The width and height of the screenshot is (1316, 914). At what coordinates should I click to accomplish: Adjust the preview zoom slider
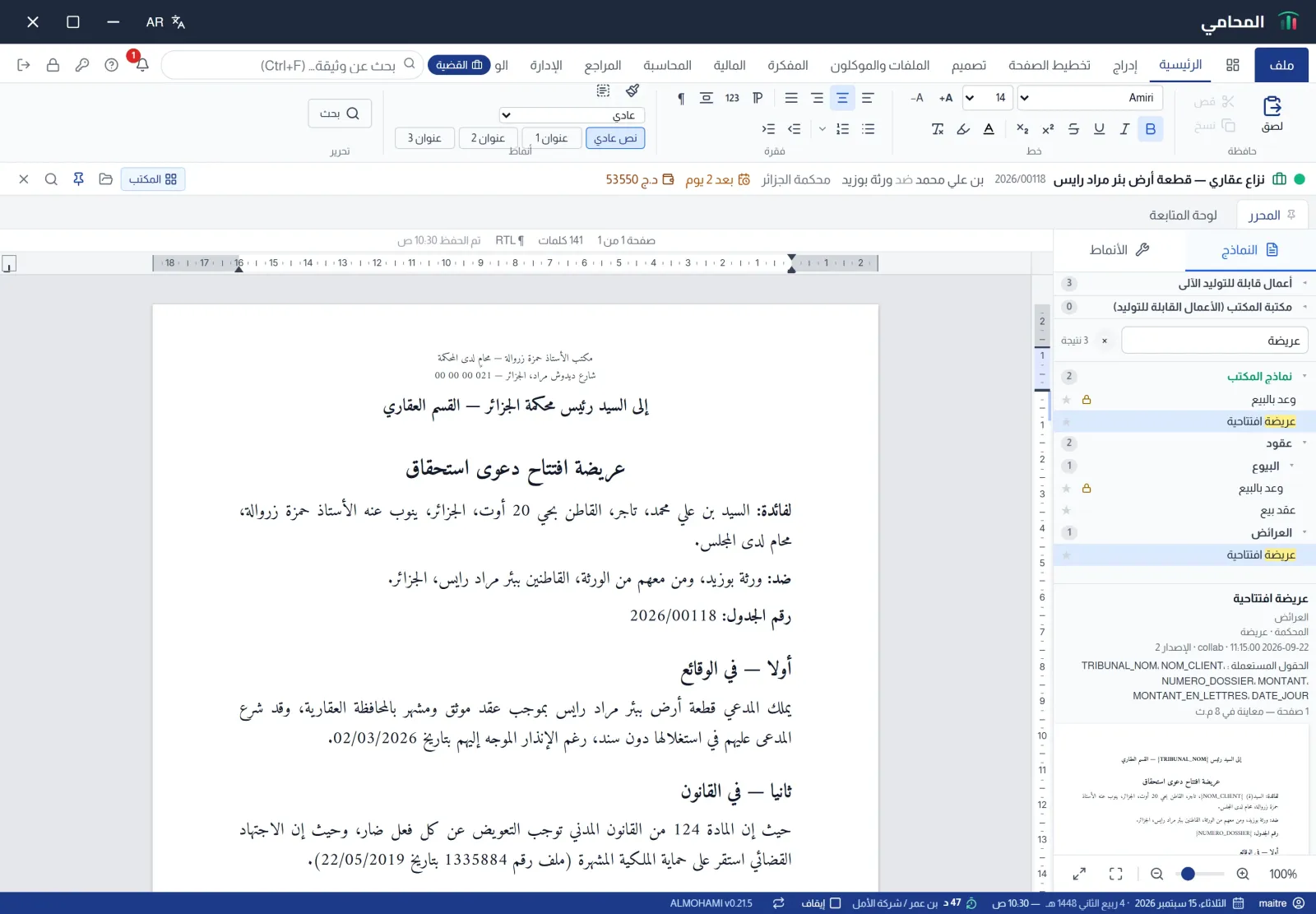pyautogui.click(x=1199, y=874)
